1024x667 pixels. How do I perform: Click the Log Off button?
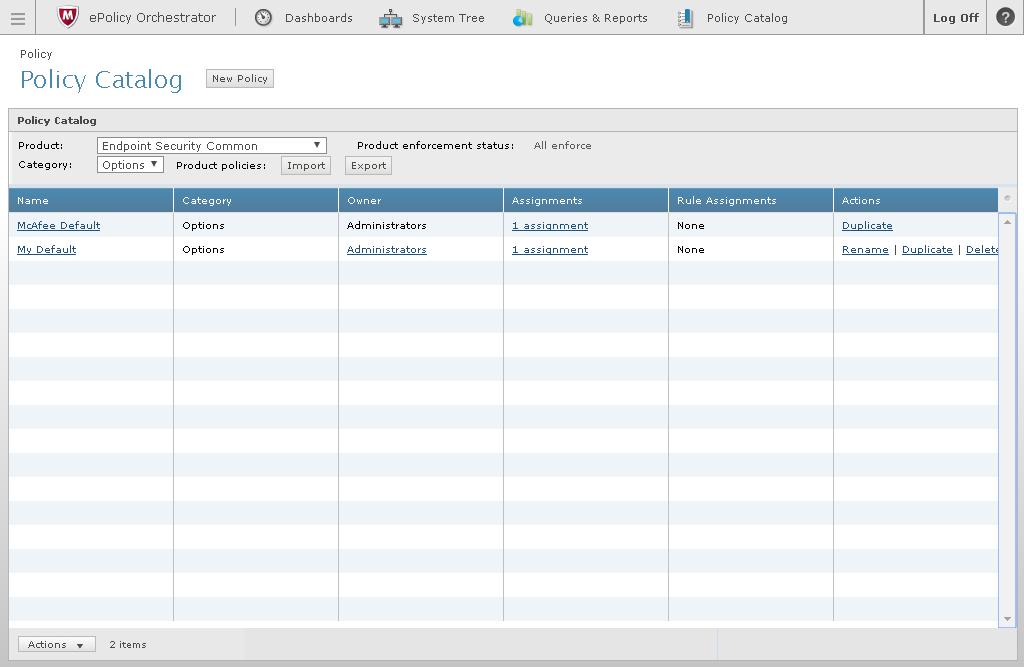(x=955, y=18)
